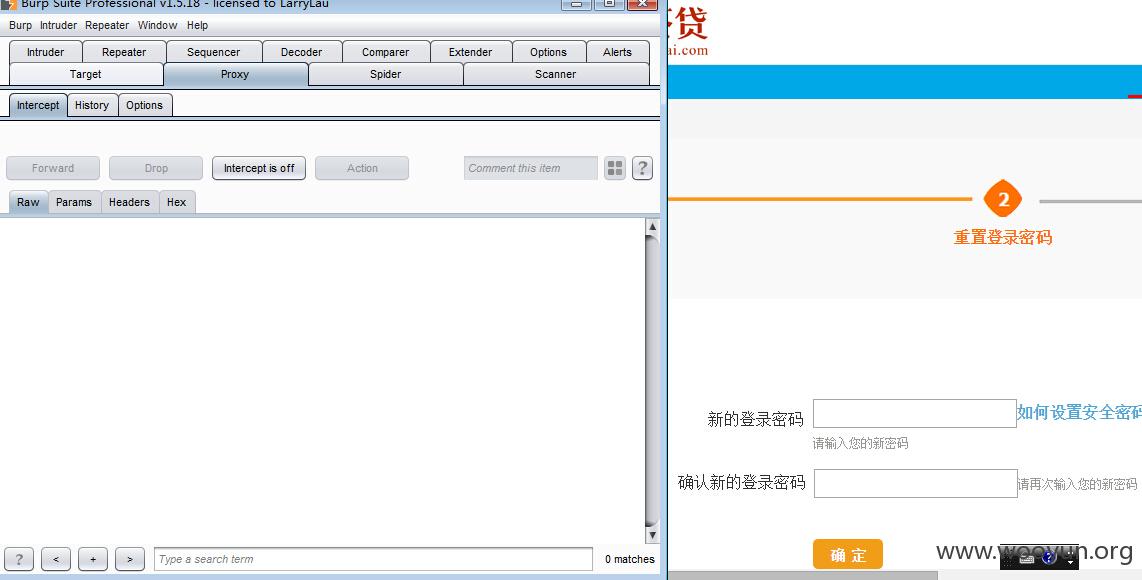This screenshot has width=1142, height=580.
Task: Switch to the Target tab
Action: [86, 74]
